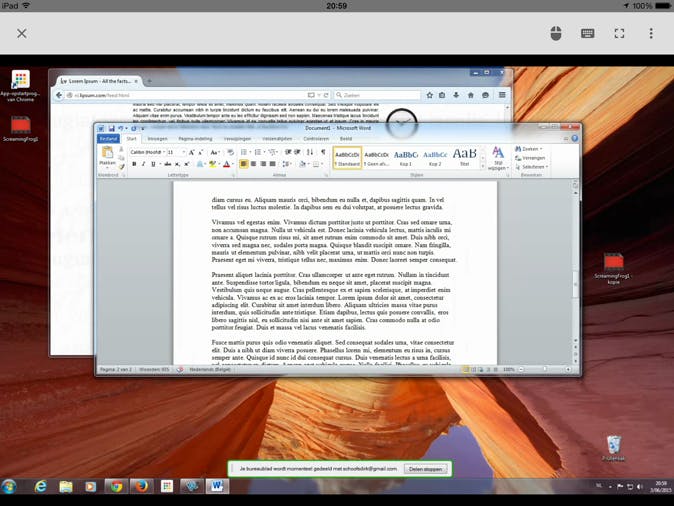This screenshot has height=506, width=674.
Task: Click Zoeken in the Bewerken group
Action: (528, 149)
